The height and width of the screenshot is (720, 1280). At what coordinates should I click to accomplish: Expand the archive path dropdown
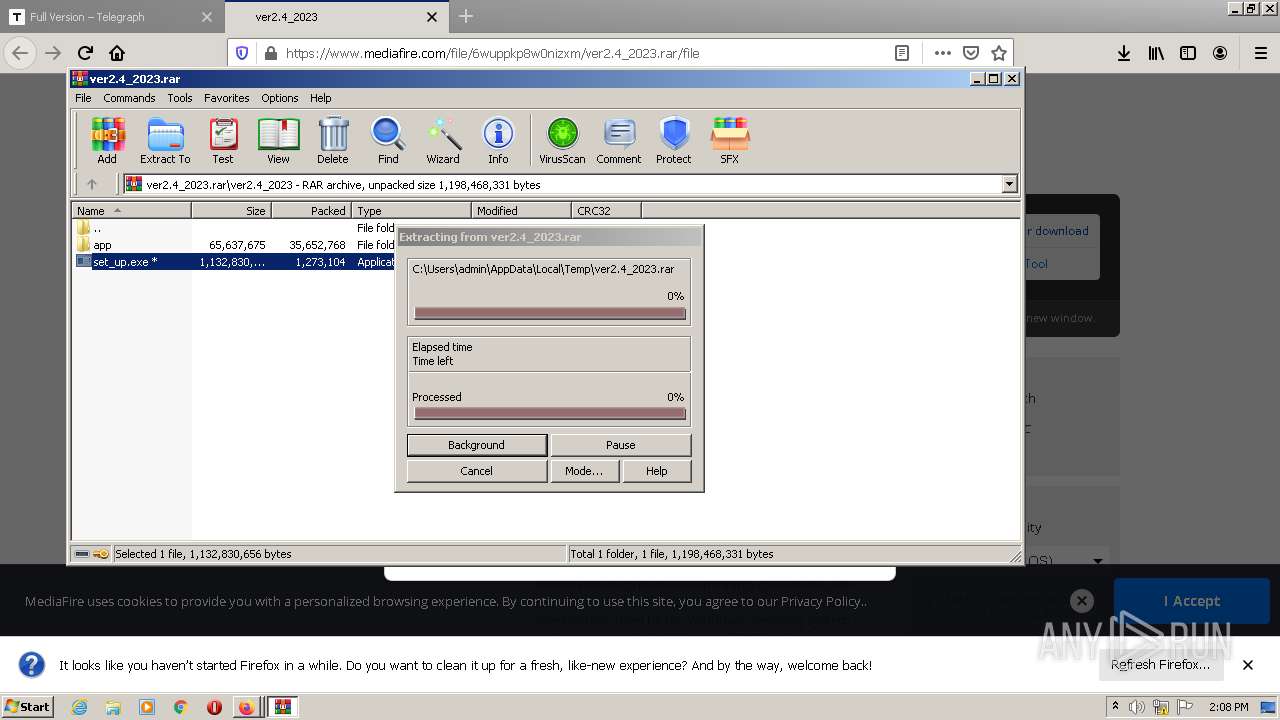(x=1009, y=184)
